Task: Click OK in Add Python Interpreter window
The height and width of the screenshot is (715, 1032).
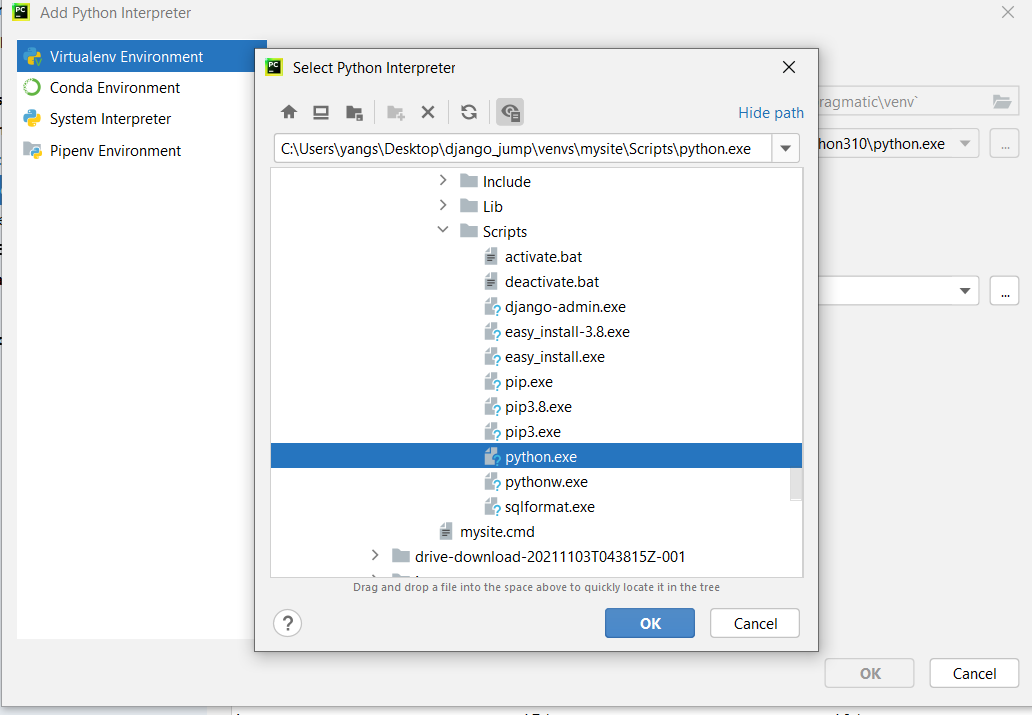Action: 869,673
